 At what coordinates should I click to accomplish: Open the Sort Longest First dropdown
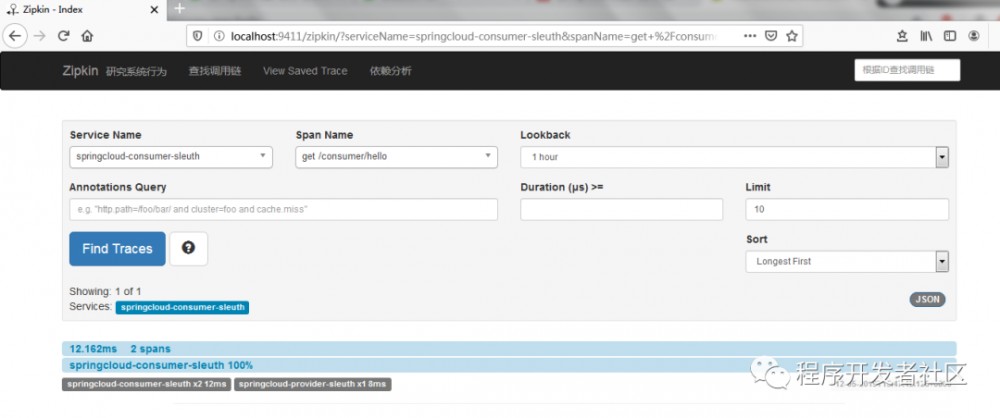point(847,262)
